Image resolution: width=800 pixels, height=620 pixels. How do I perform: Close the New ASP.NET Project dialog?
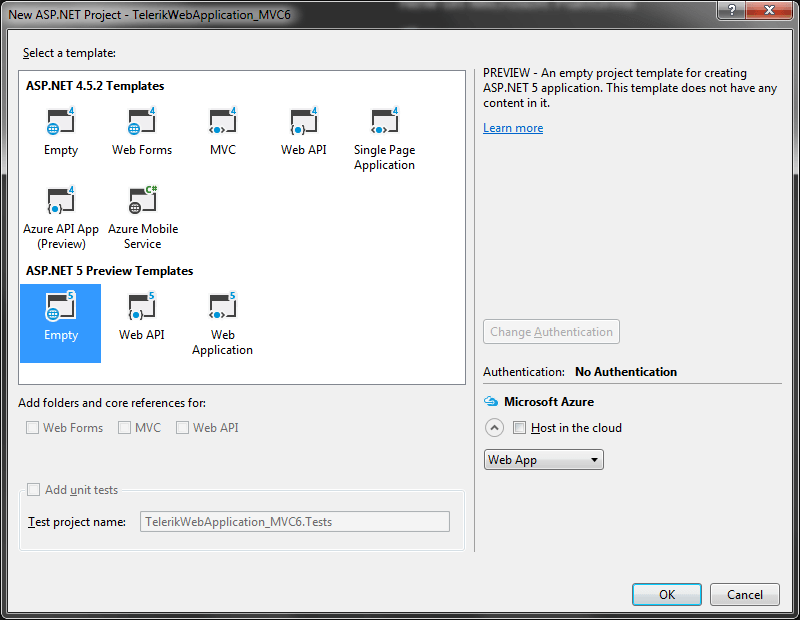click(x=770, y=10)
